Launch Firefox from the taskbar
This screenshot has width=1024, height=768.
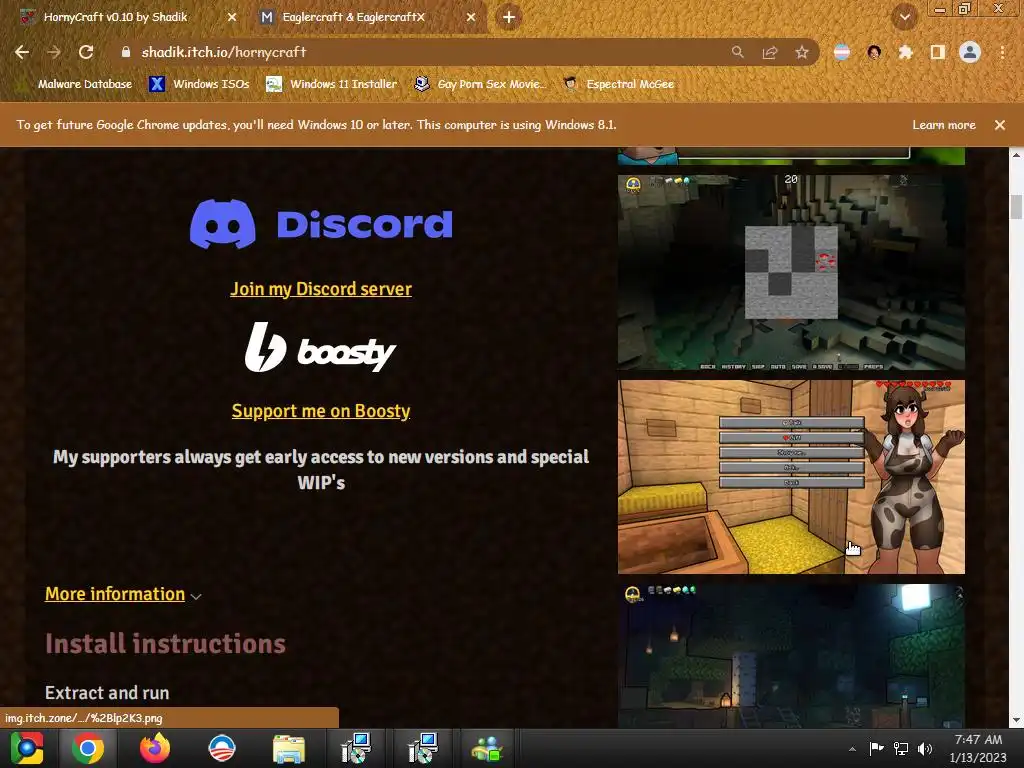point(155,748)
